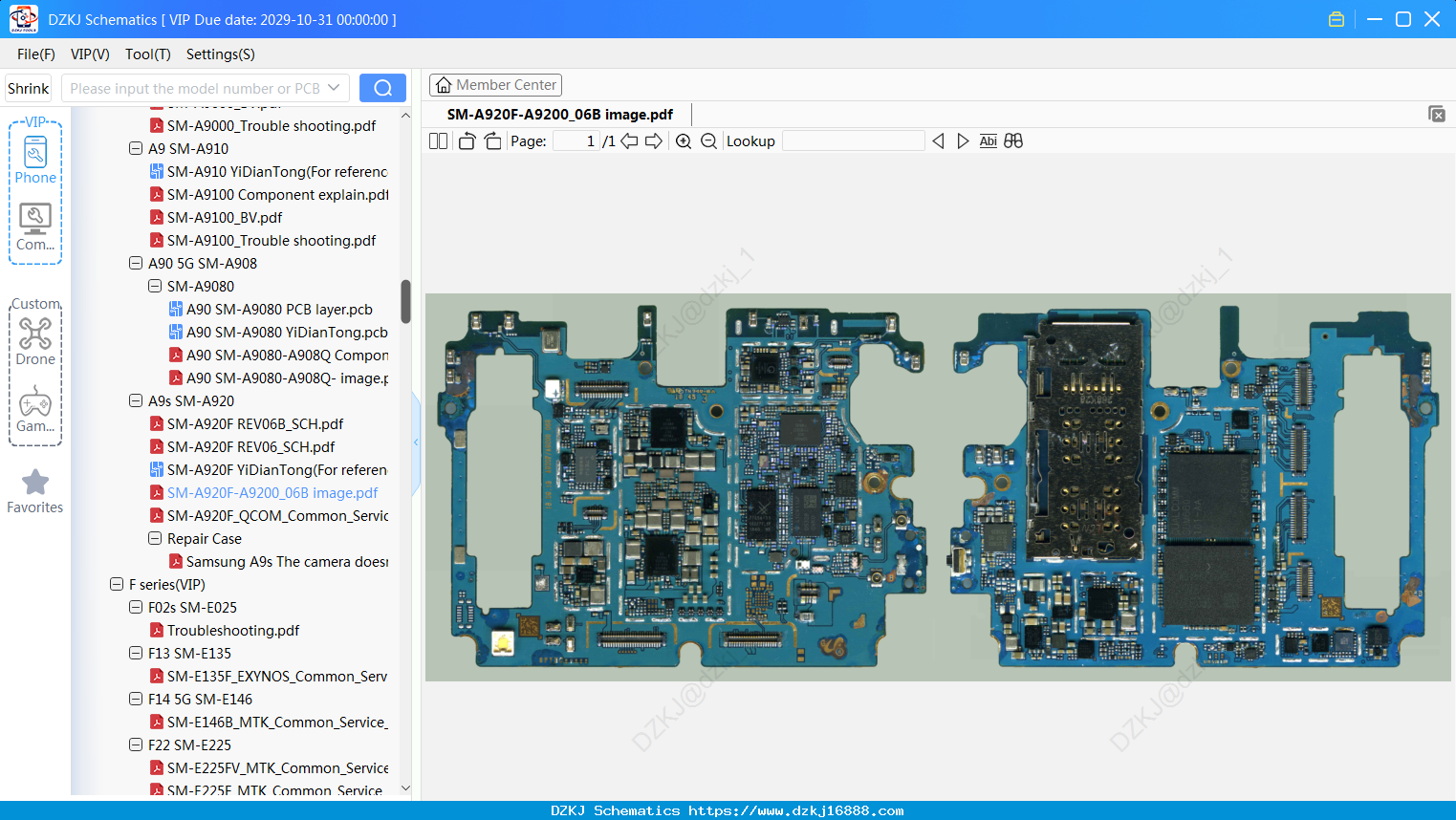Select SM-A920F-A9200_06B image.pdf tab
This screenshot has width=1456, height=820.
560,115
